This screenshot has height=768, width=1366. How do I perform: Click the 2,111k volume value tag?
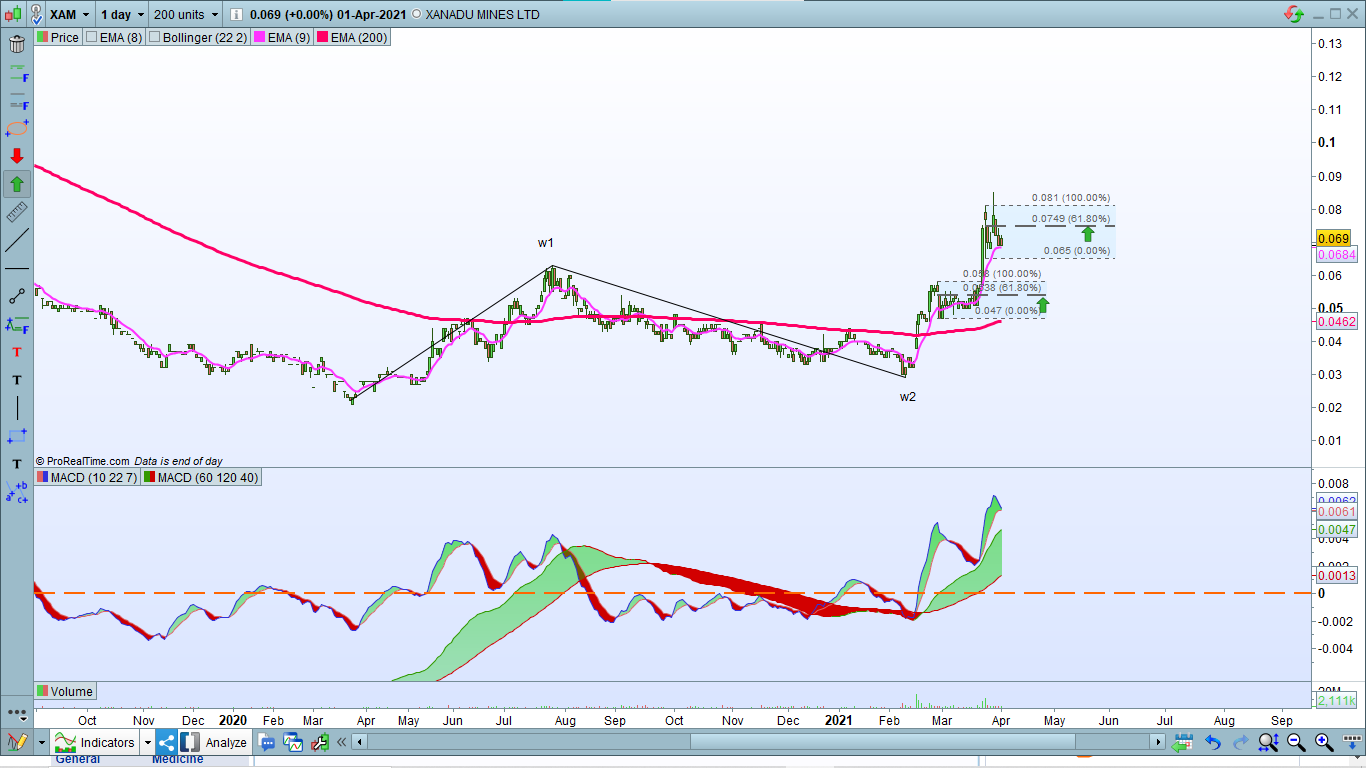[1336, 701]
